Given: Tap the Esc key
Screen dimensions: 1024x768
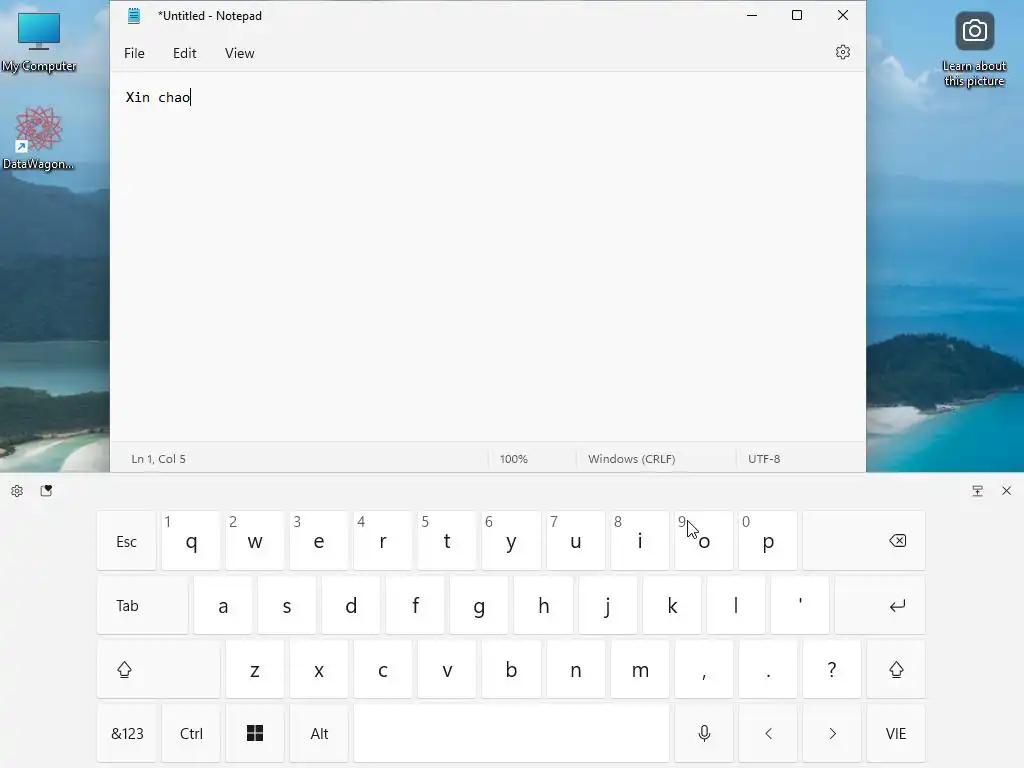Looking at the screenshot, I should click(x=127, y=541).
